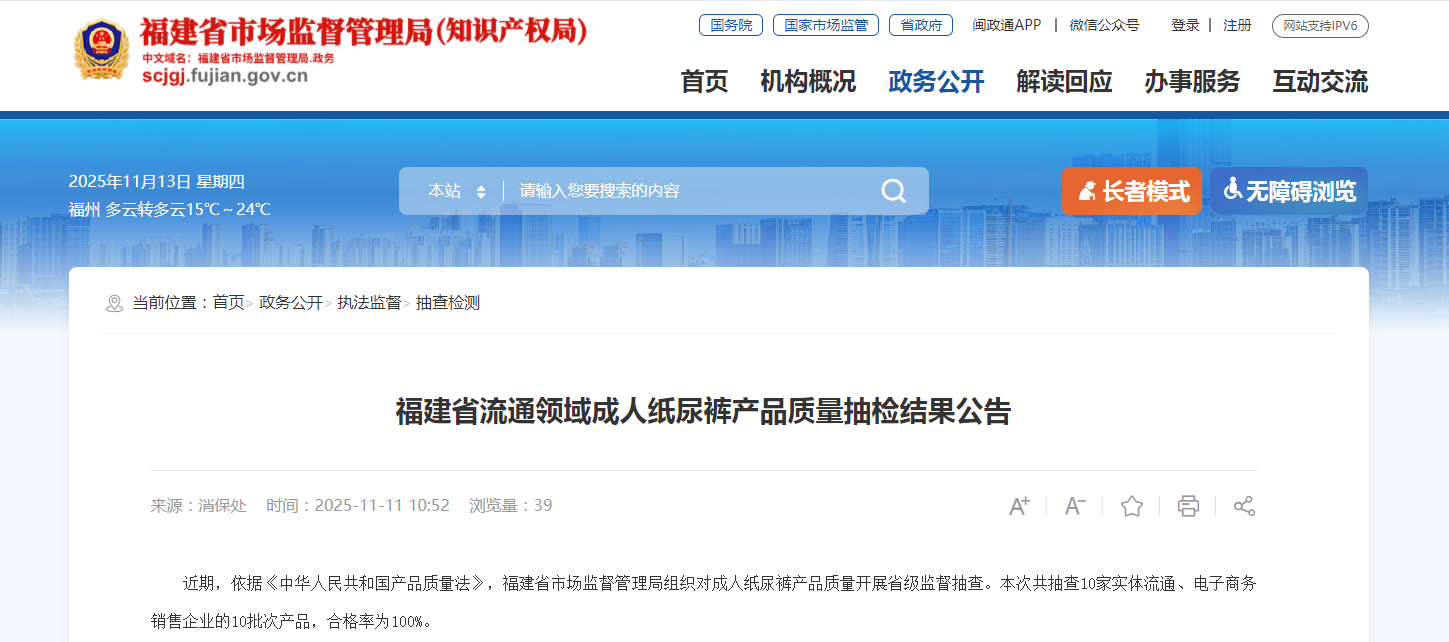The image size is (1449, 642).
Task: Navigate to 执法监督 in breadcrumb
Action: point(369,303)
